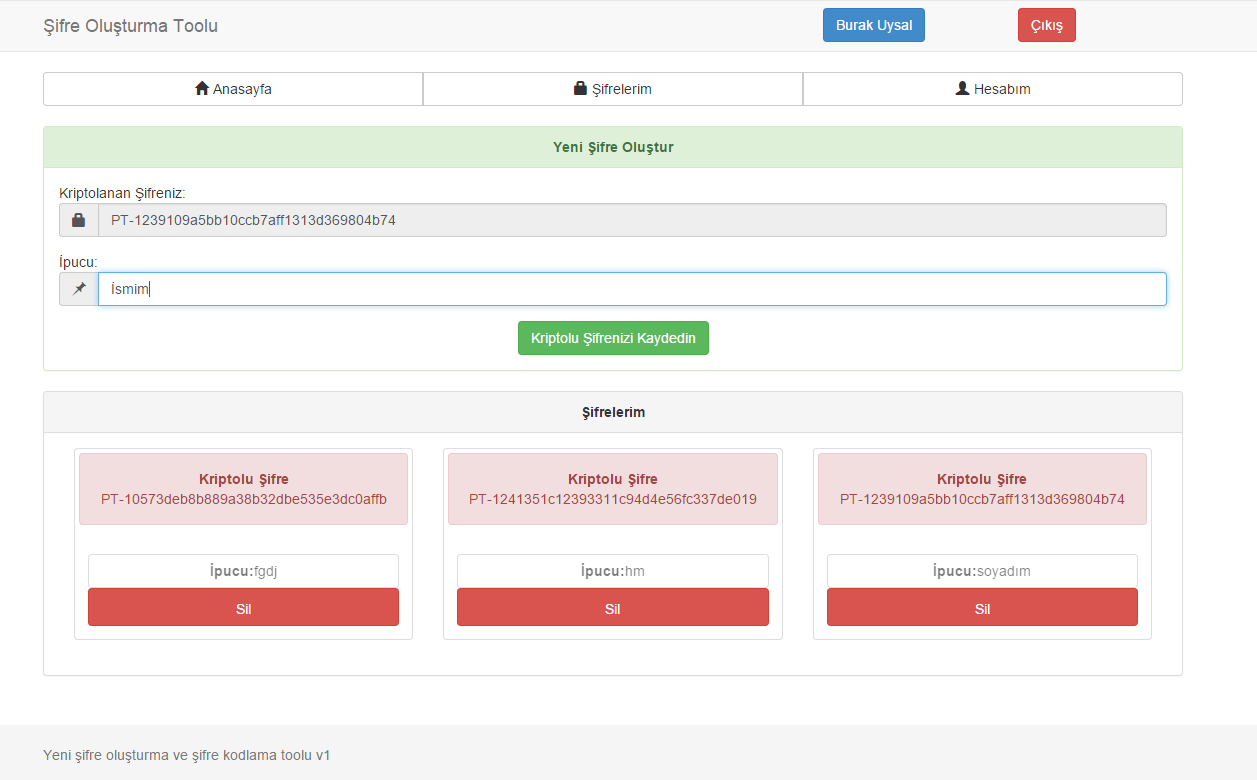Switch to the Şifrelerim tab
Viewport: 1257px width, 780px height.
(x=613, y=89)
